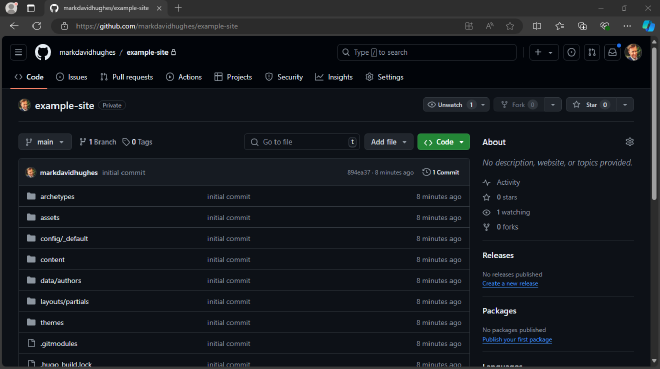Star the example-site repository
The height and width of the screenshot is (369, 660).
591,105
